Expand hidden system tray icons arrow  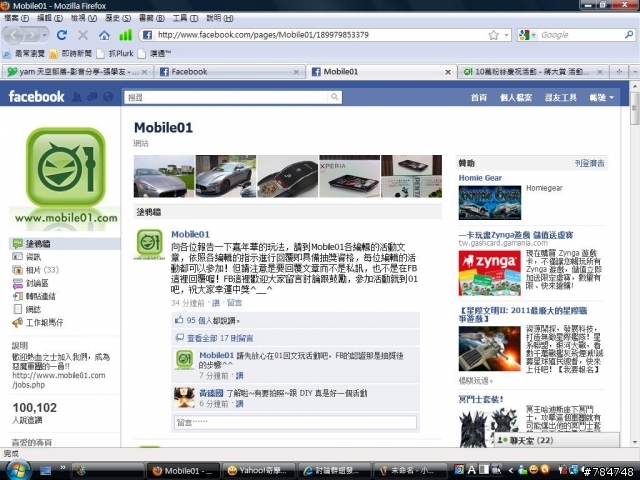coord(511,471)
